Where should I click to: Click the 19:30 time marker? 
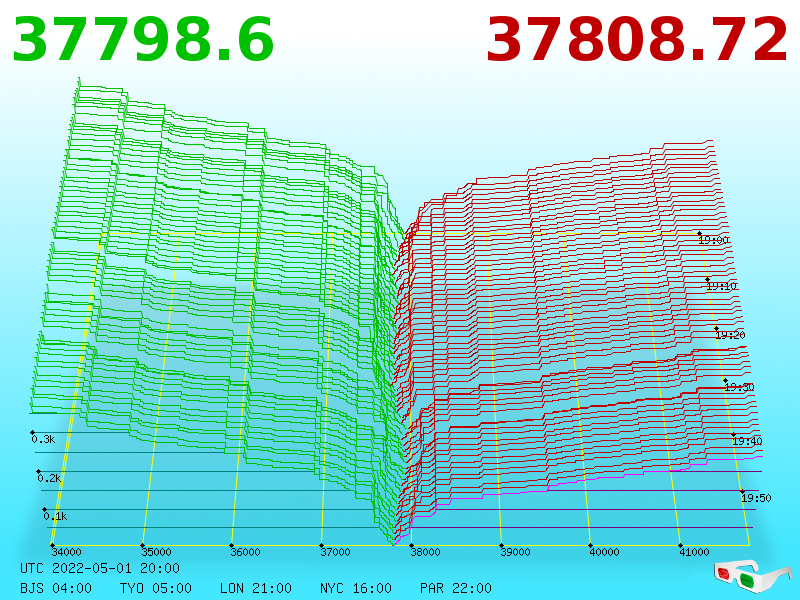pos(739,387)
